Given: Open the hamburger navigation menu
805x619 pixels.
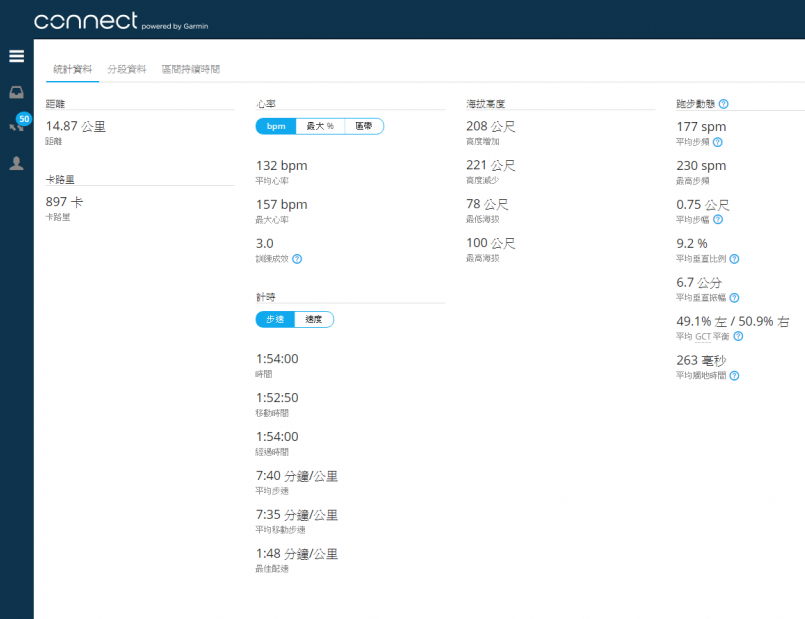Looking at the screenshot, I should click(16, 56).
